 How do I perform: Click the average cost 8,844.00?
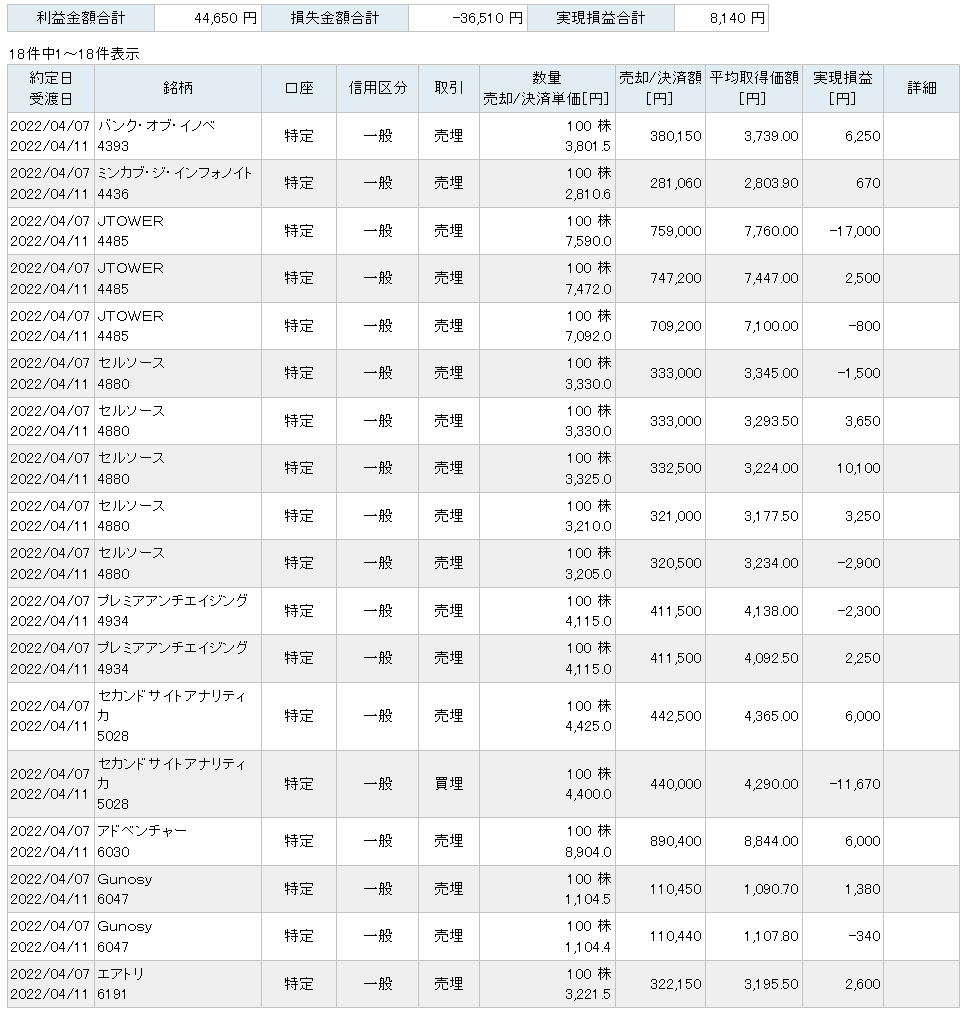771,841
